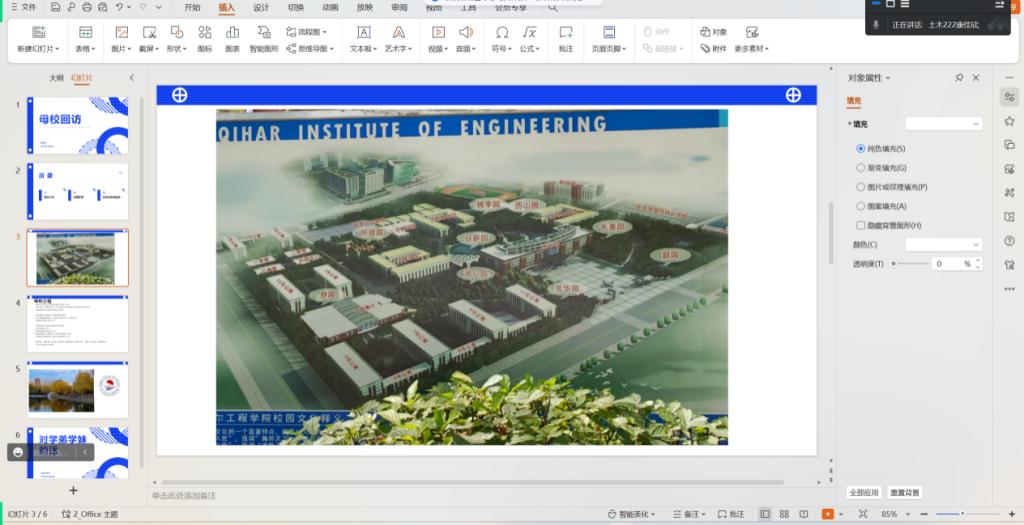Select slide 5 thumbnail in panel
Viewport: 1024px width, 525px height.
point(77,389)
